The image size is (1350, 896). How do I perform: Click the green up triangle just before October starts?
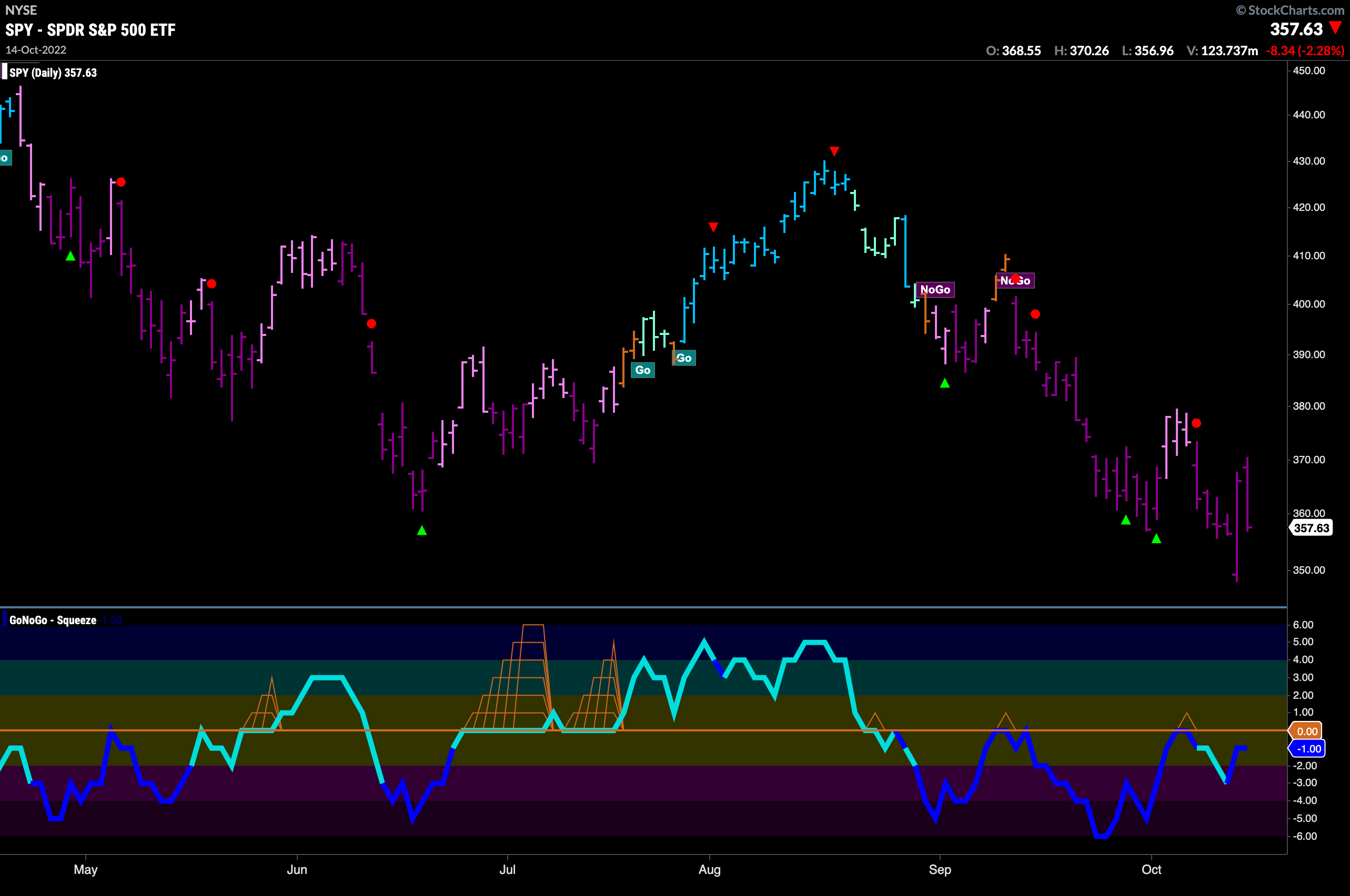click(x=1126, y=520)
